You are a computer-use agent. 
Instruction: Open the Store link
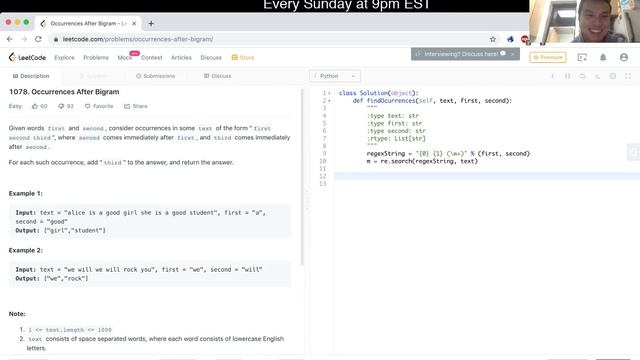click(243, 58)
